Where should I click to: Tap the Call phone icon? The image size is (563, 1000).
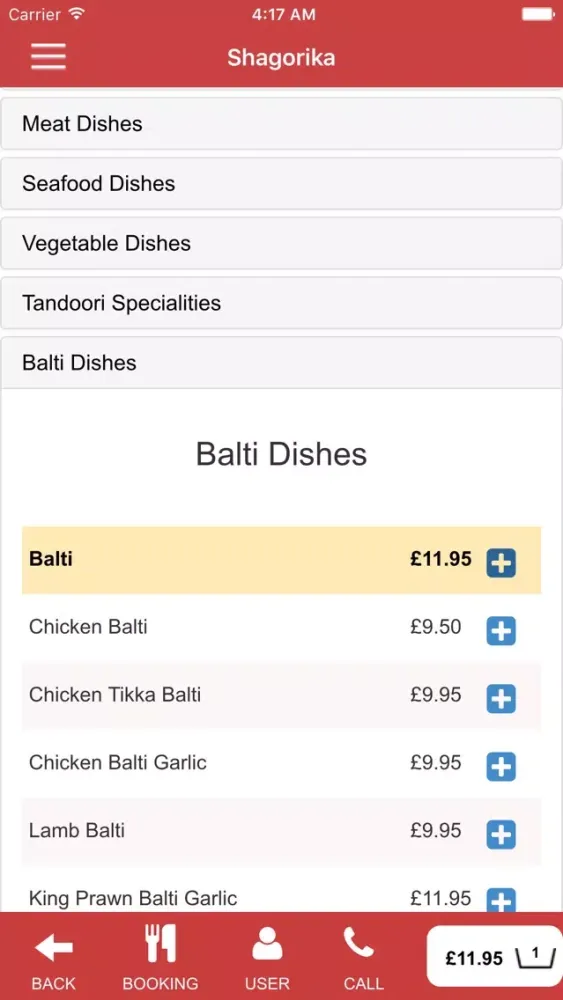click(359, 943)
